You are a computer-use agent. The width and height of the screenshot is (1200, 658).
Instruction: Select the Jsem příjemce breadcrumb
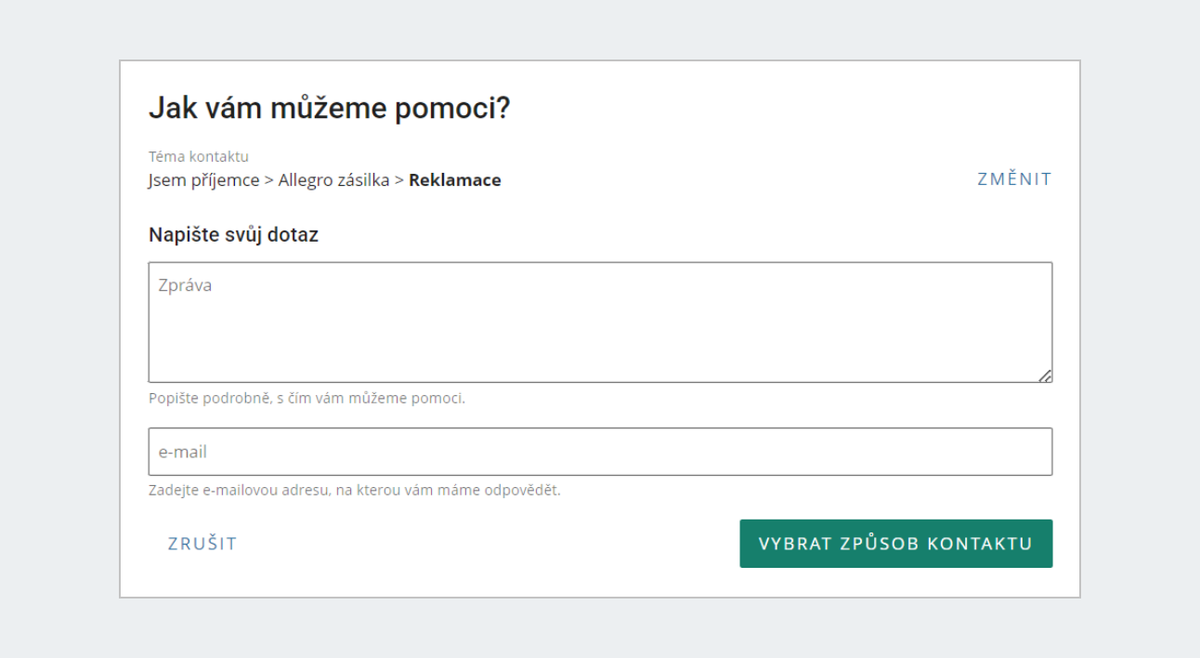pyautogui.click(x=204, y=181)
